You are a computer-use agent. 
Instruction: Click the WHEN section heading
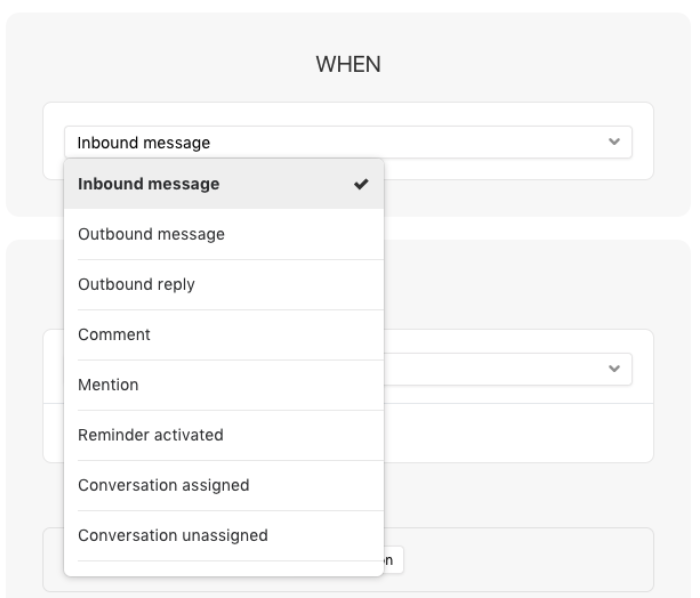pos(348,64)
